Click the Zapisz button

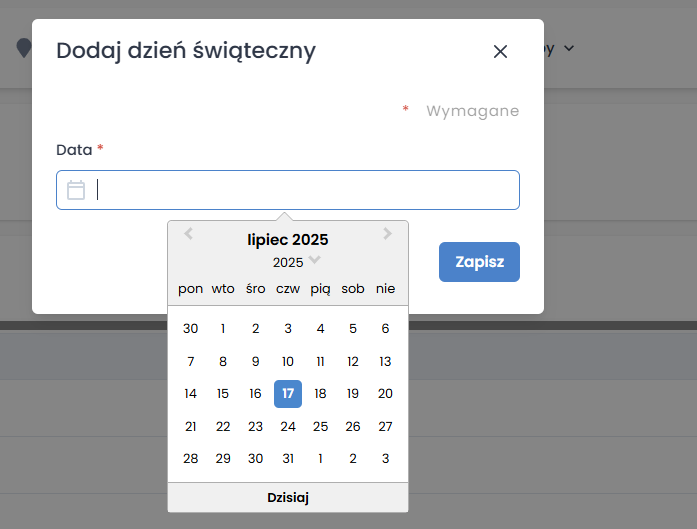click(479, 262)
